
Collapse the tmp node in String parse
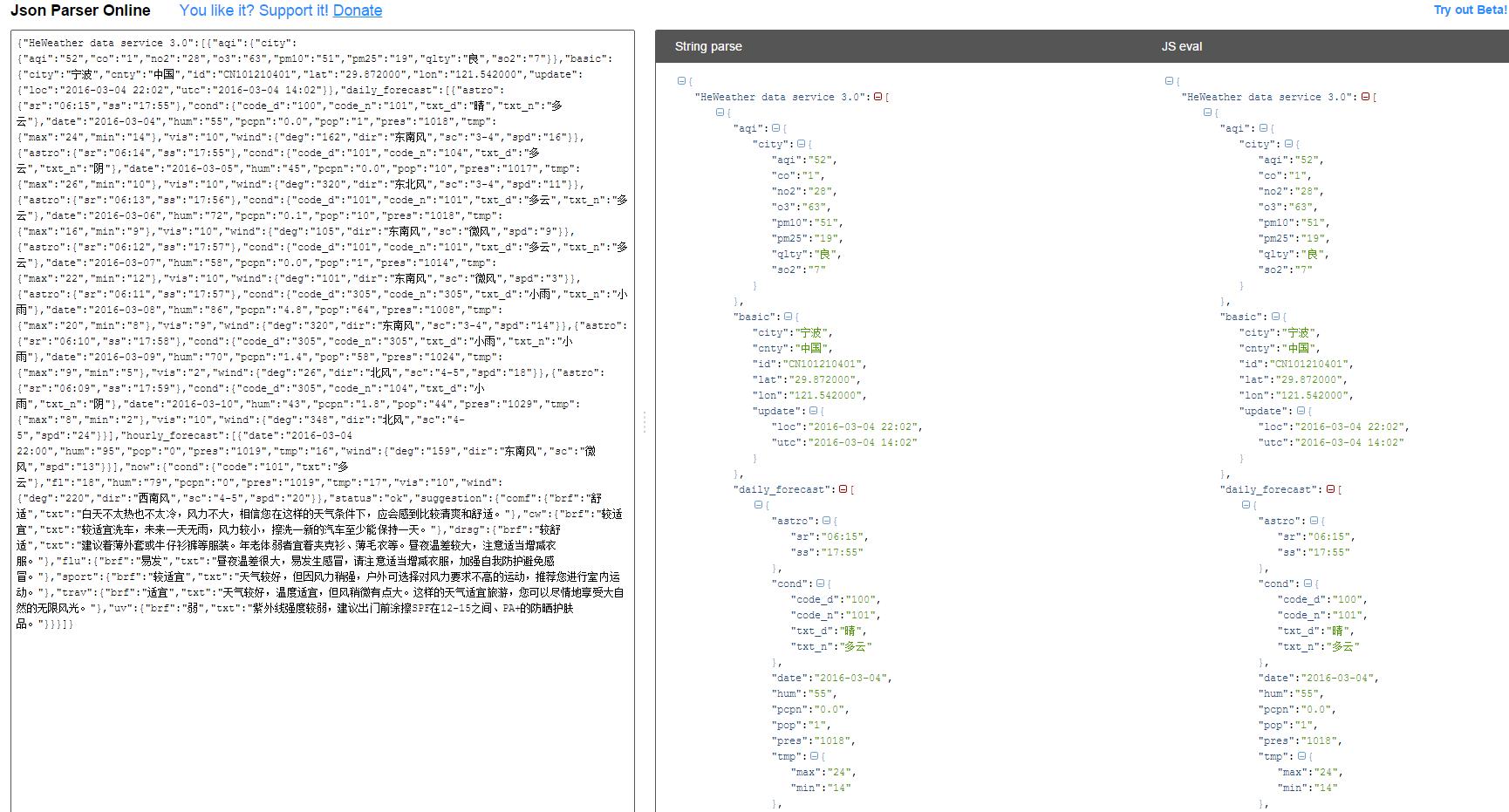pyautogui.click(x=813, y=756)
